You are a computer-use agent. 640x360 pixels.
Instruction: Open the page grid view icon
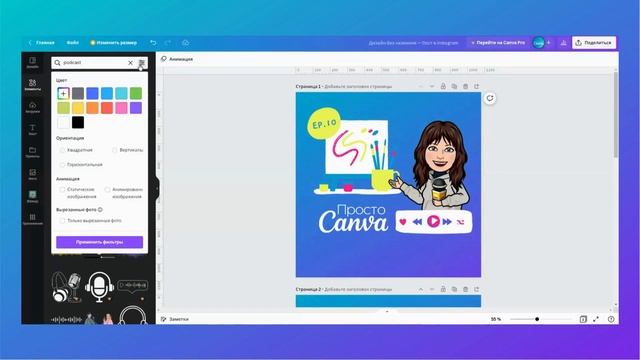pyautogui.click(x=583, y=319)
